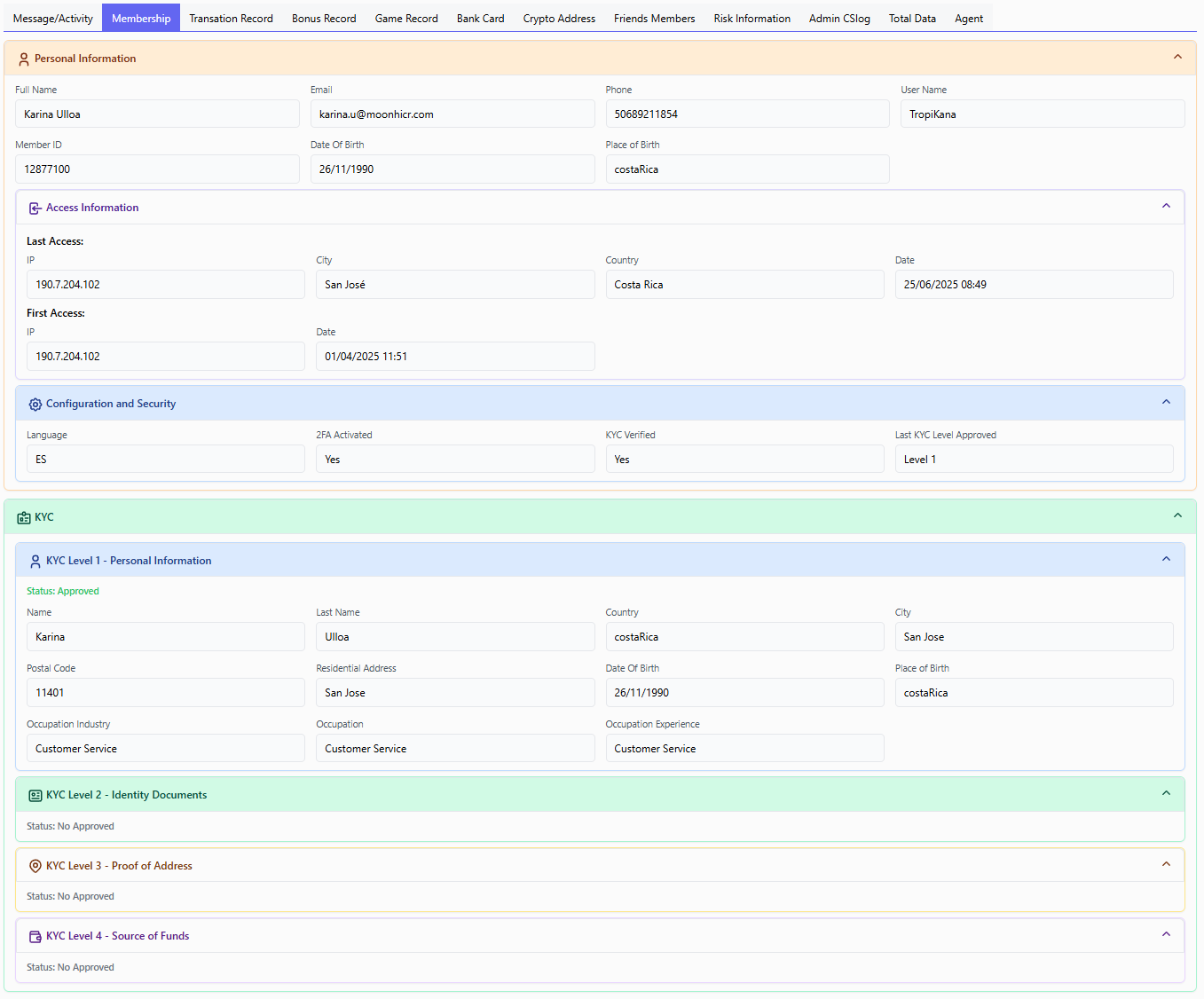Go to the Crypto Address tab
This screenshot has width=1204, height=999.
559,19
